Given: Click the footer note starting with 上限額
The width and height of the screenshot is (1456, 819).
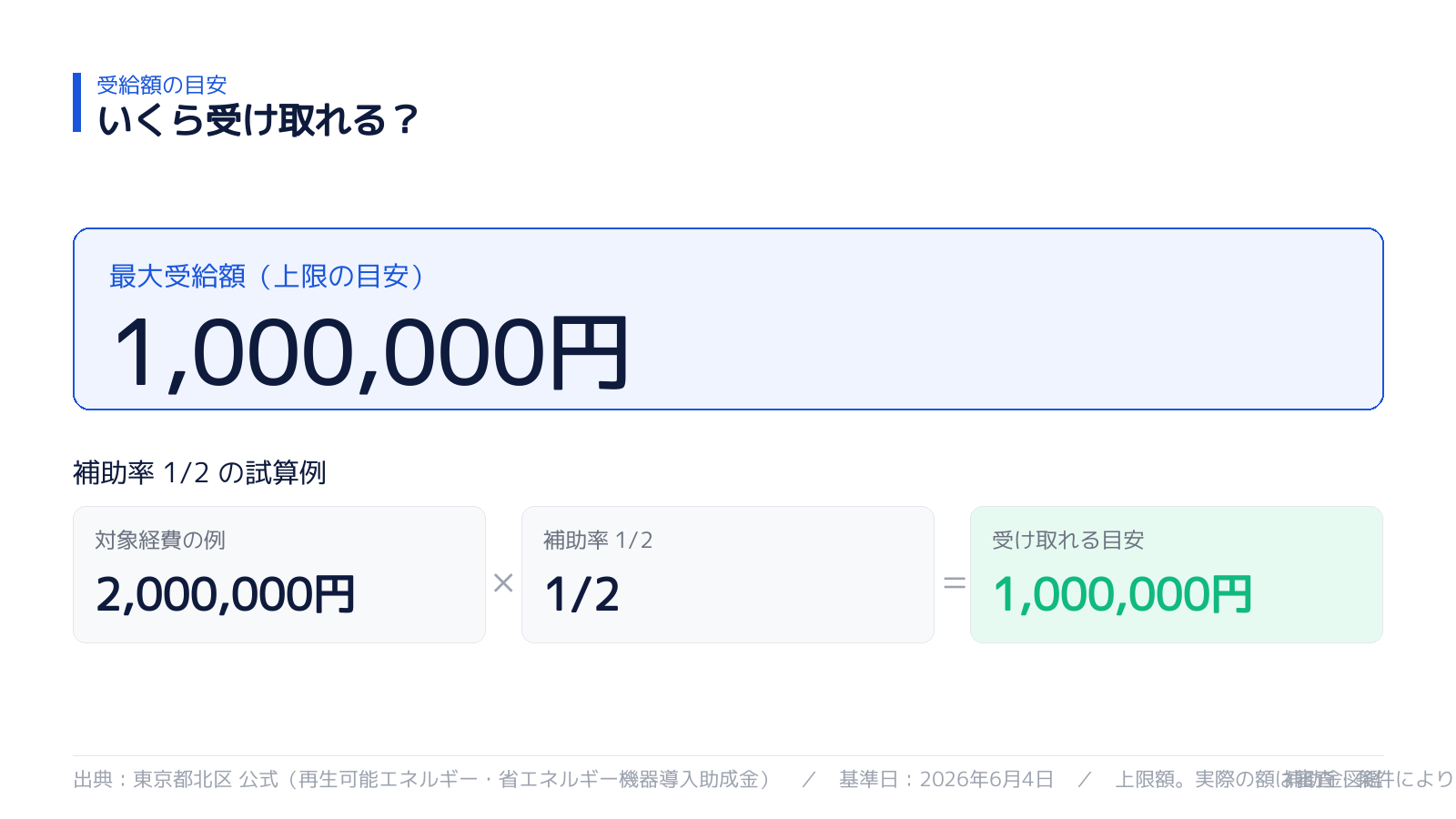Looking at the screenshot, I should pyautogui.click(x=1285, y=779).
